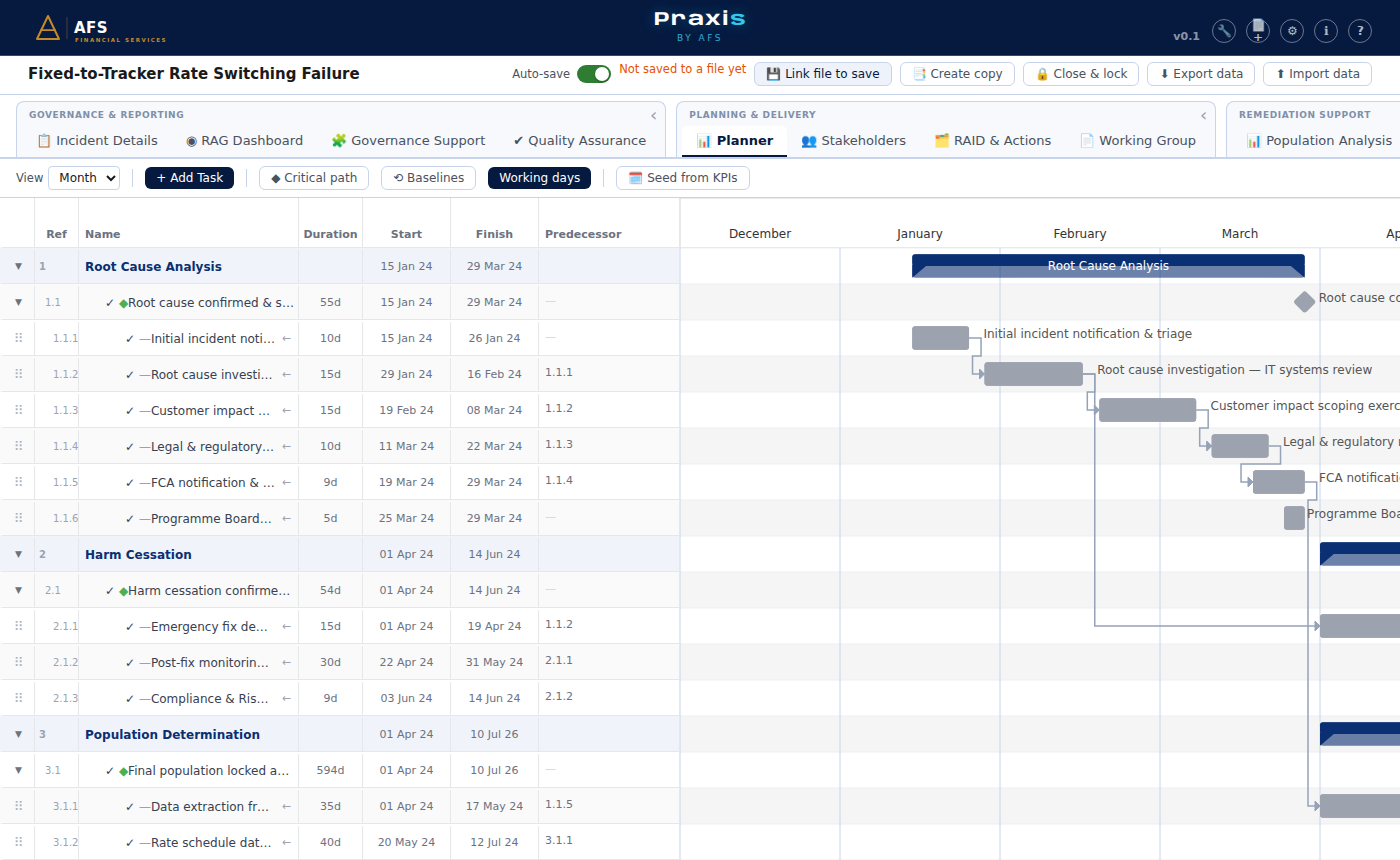Open RAID & Actions tab
Viewport: 1400px width, 860px height.
pyautogui.click(x=992, y=141)
